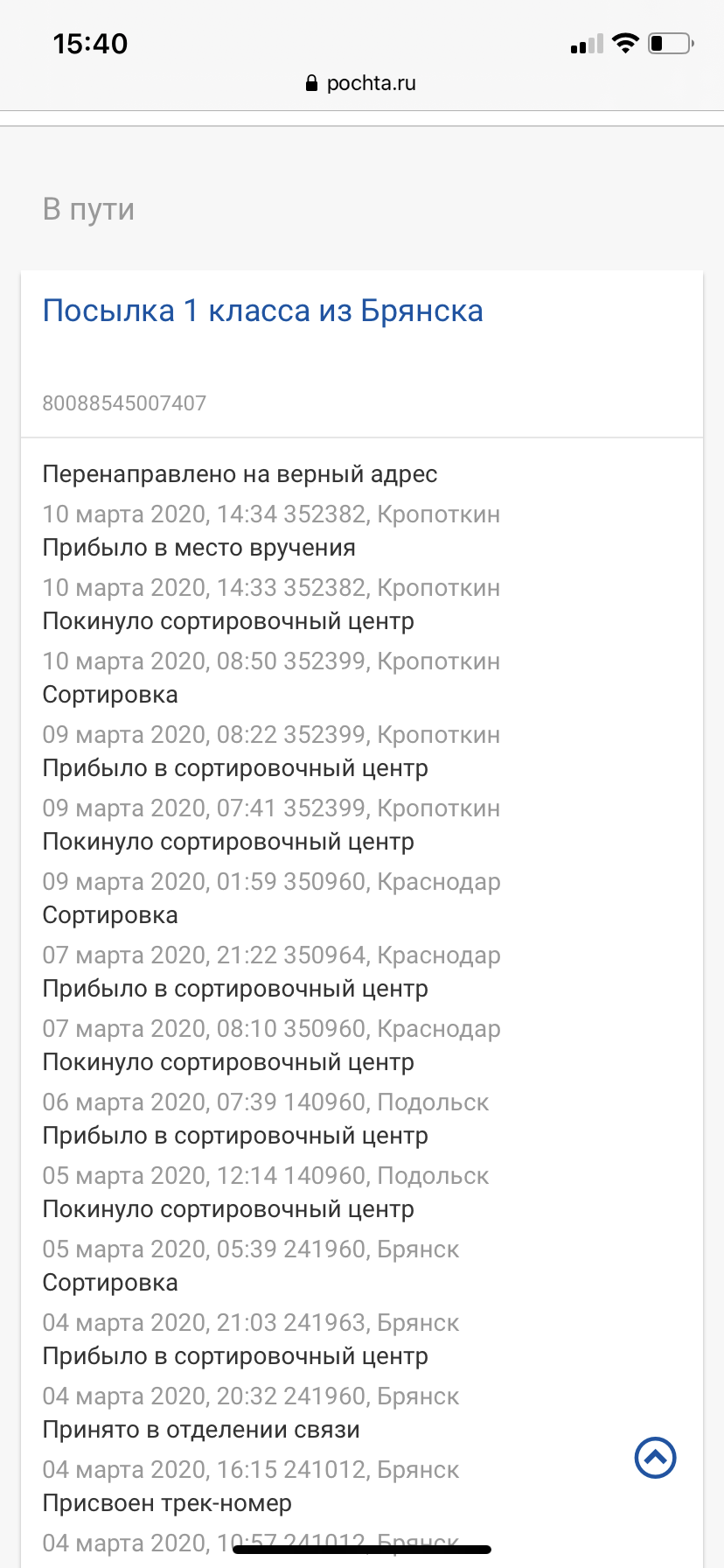The height and width of the screenshot is (1568, 724).
Task: Tap the scroll-to-top arrow button
Action: coord(655,1458)
